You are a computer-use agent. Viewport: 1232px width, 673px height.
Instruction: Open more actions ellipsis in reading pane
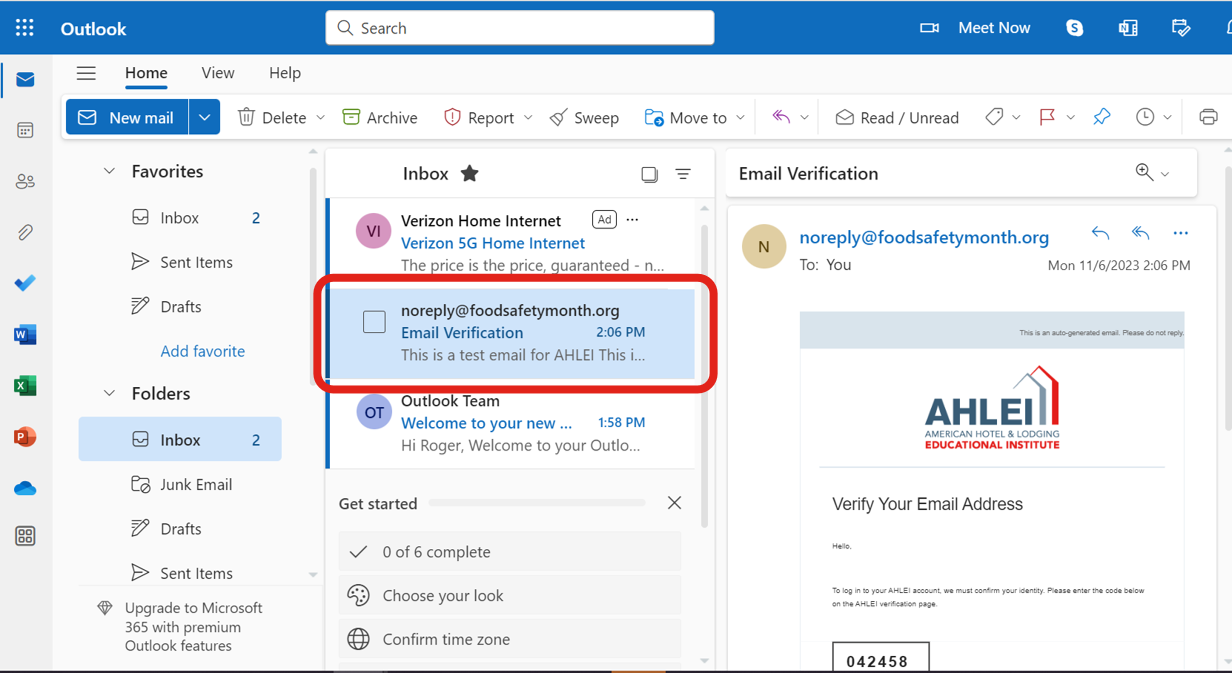[1180, 233]
